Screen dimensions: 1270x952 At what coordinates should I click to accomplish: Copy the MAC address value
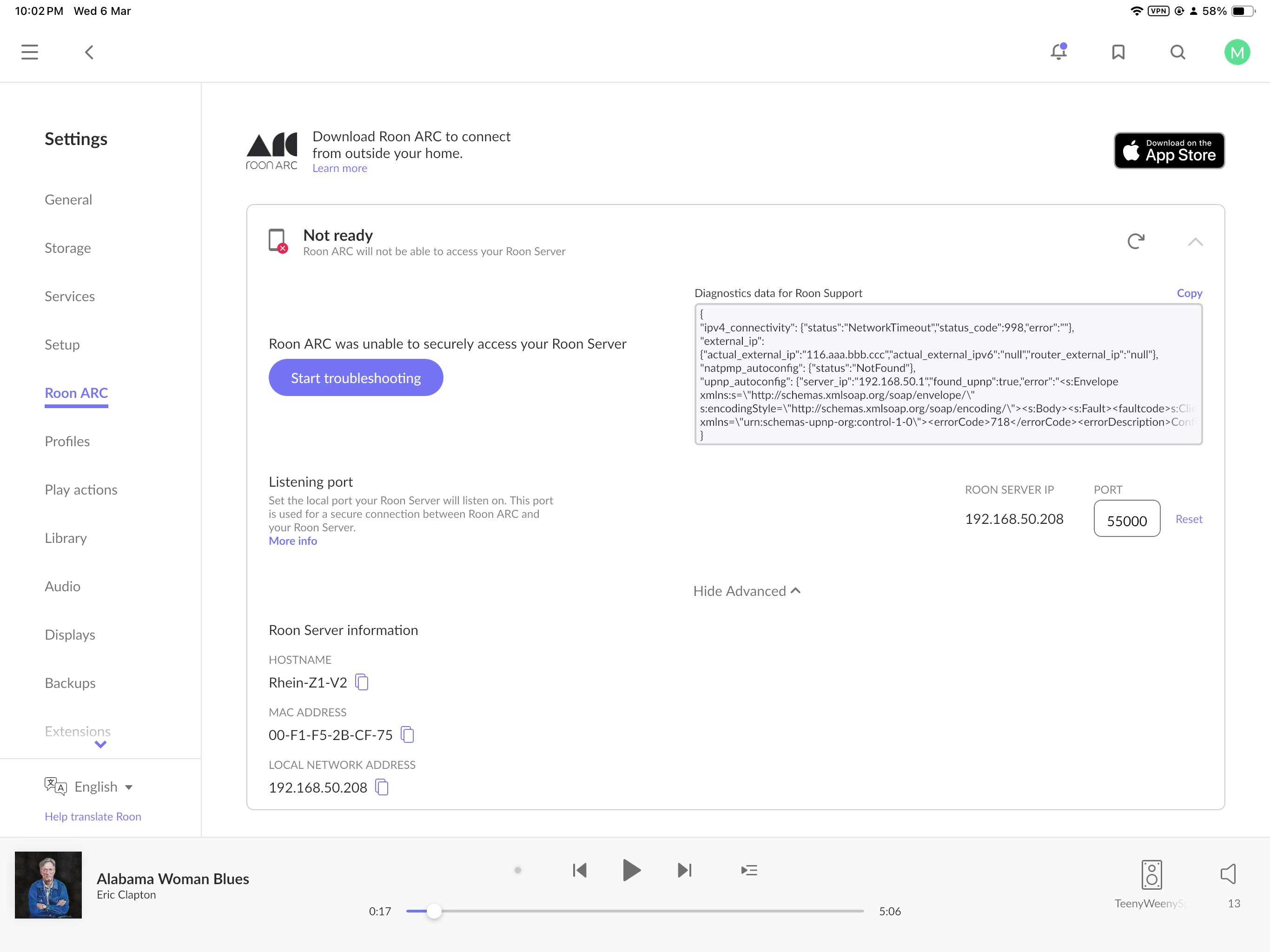407,734
